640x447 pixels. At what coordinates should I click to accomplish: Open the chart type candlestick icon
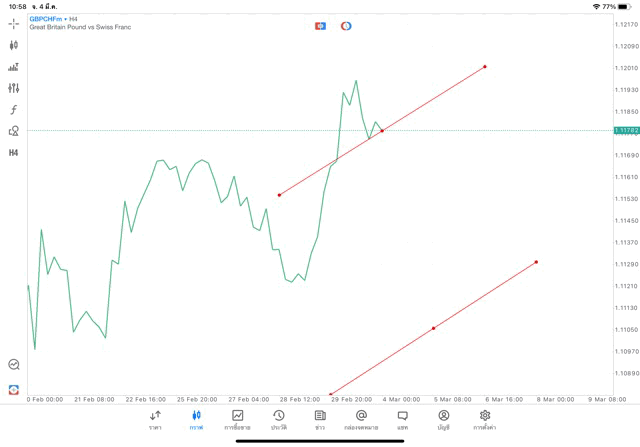14,45
